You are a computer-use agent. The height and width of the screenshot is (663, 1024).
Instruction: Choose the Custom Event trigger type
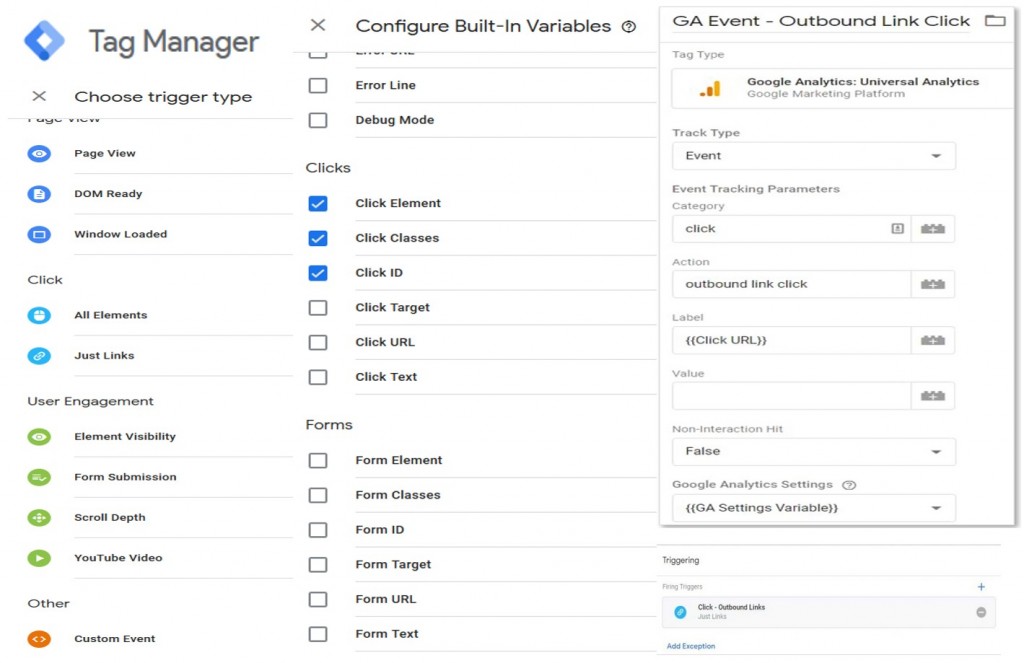pos(114,639)
